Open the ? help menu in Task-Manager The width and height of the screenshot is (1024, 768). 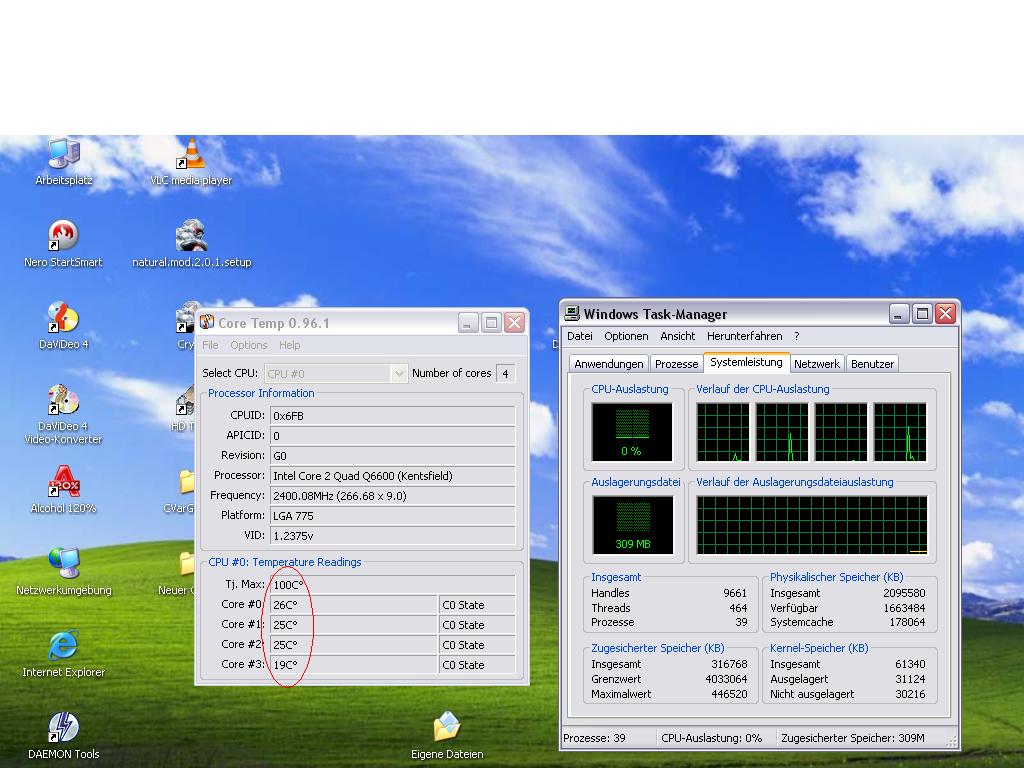click(797, 336)
